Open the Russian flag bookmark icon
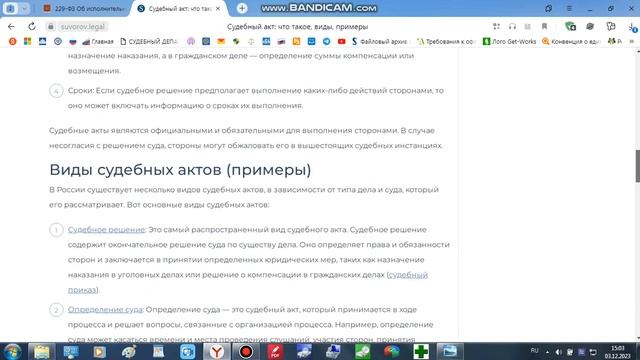The width and height of the screenshot is (640, 360). tap(73, 41)
